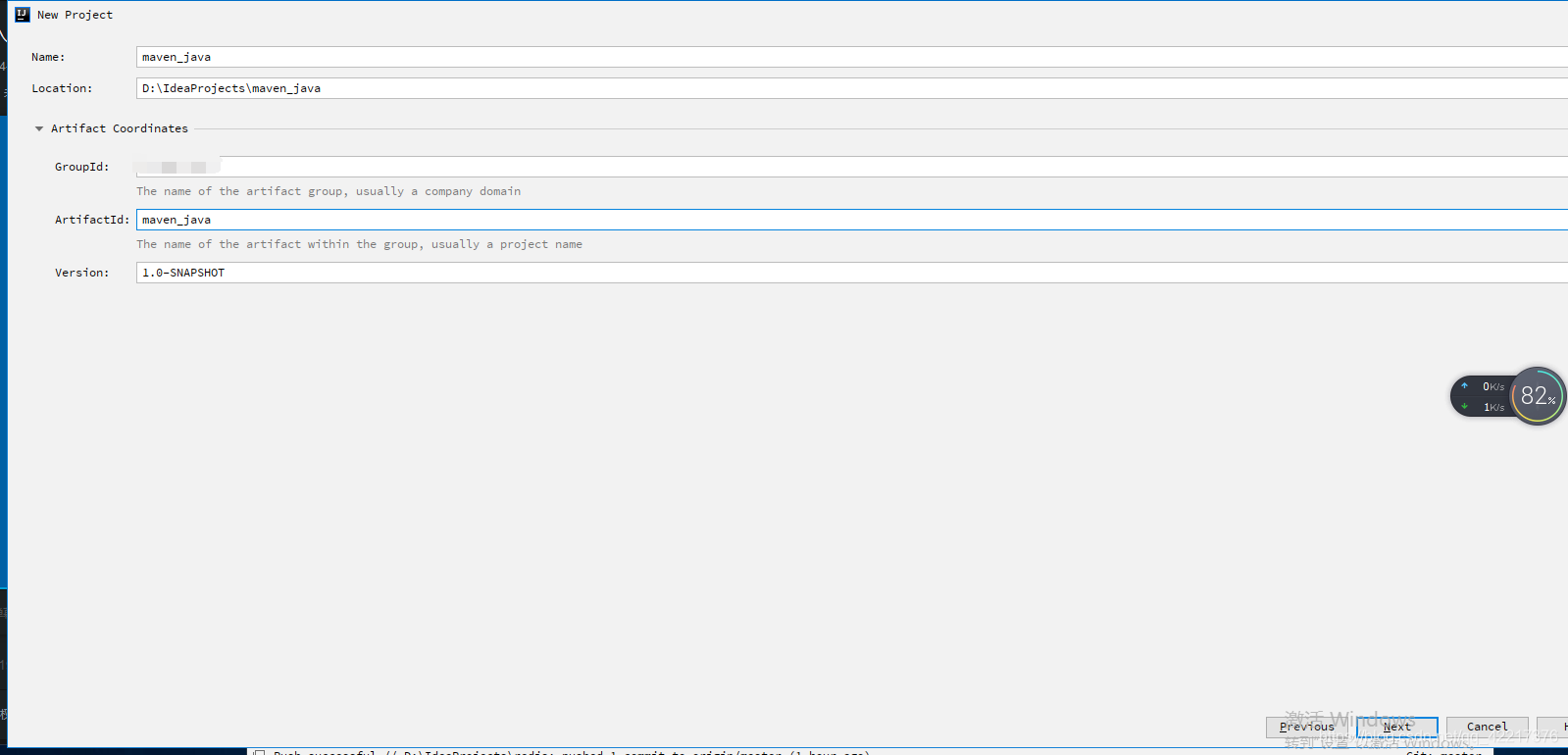Click the Cancel button

click(x=1488, y=727)
